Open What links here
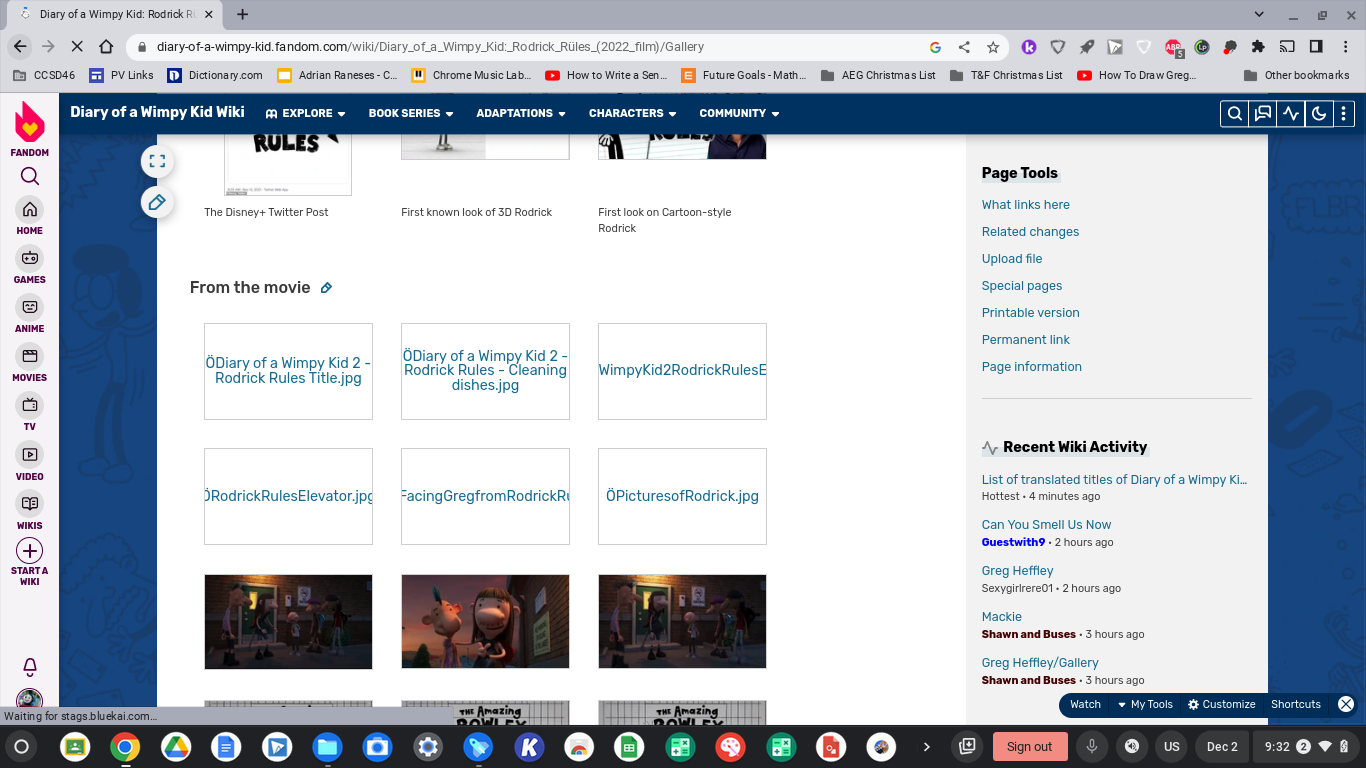1366x768 pixels. [1025, 204]
